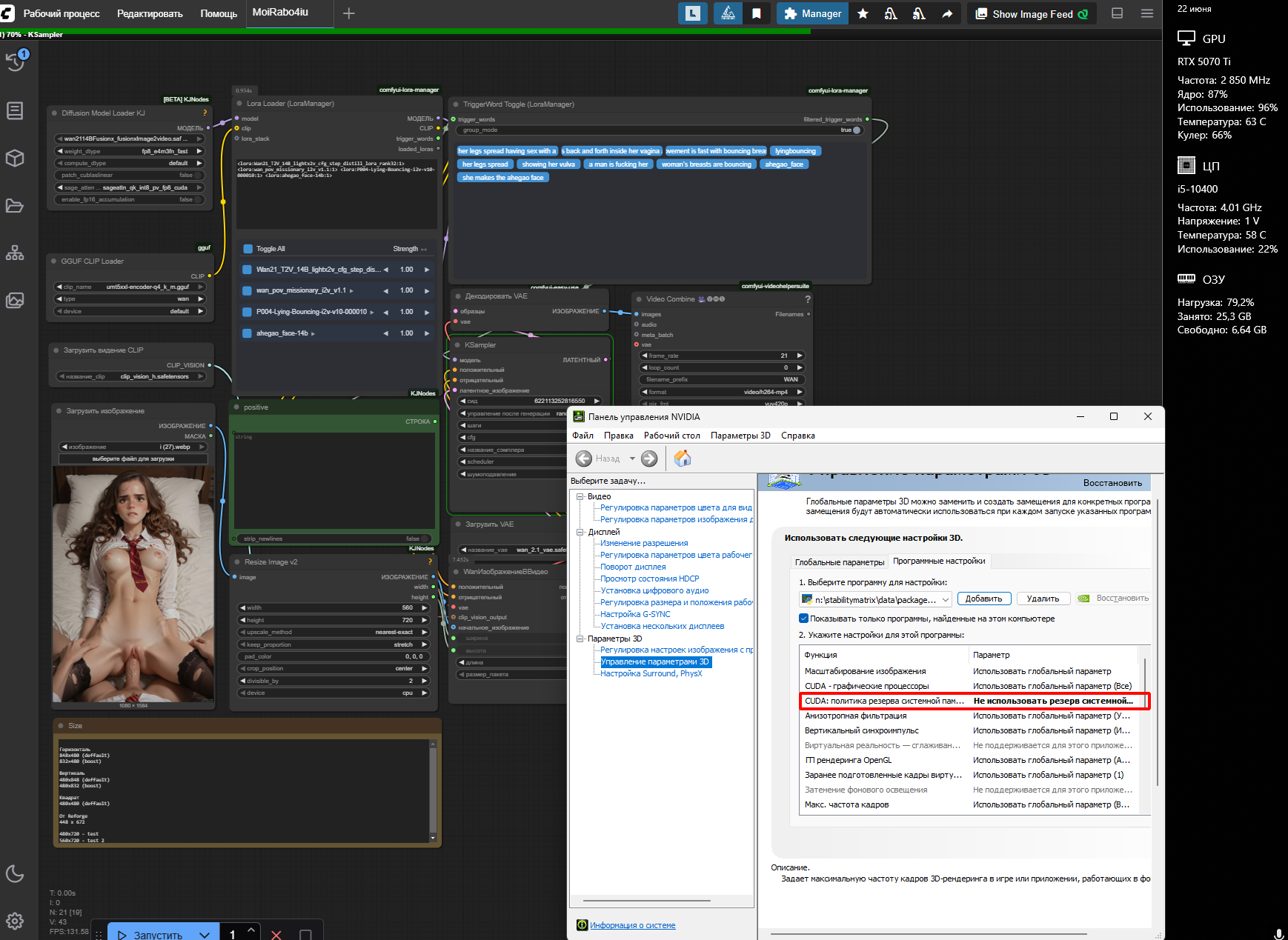Click the settings gear in ComfyUI sidebar
Screen dimensions: 1288x940
point(15,921)
